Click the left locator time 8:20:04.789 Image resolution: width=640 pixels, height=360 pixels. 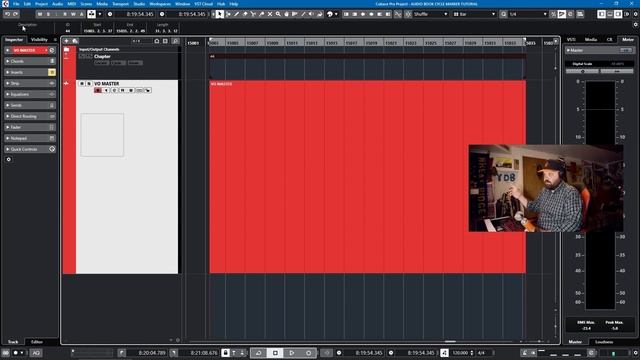[x=152, y=353]
